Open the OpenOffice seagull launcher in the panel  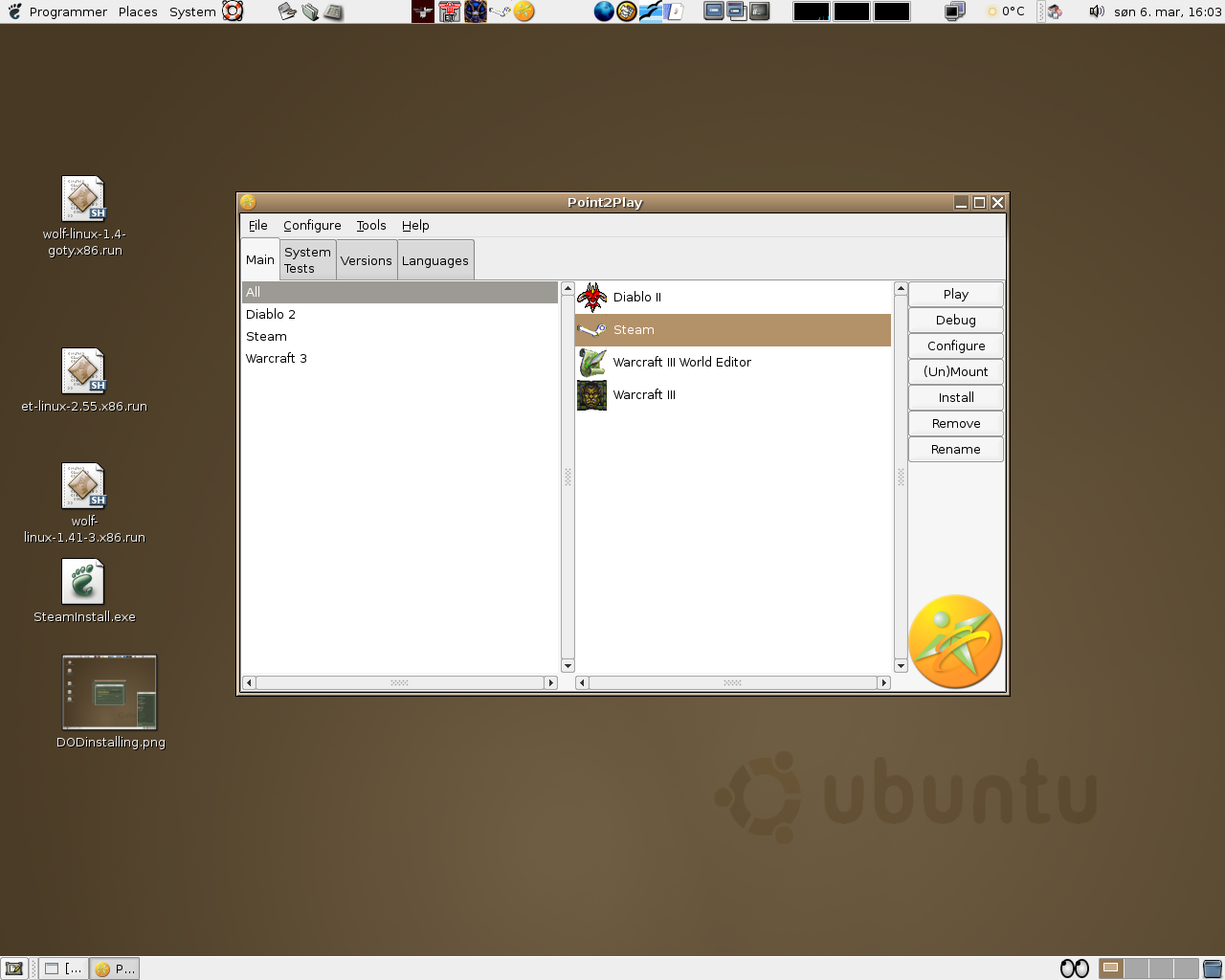pyautogui.click(x=651, y=11)
